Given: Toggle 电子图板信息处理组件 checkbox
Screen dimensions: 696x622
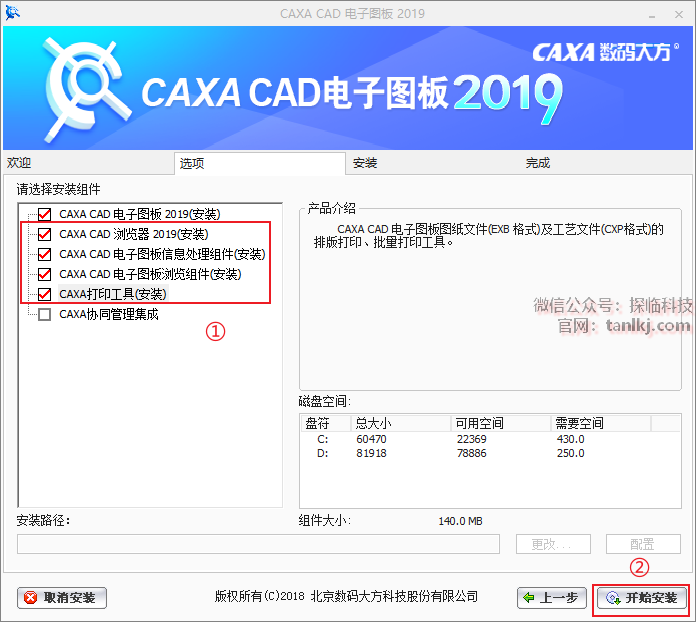Looking at the screenshot, I should [x=44, y=254].
